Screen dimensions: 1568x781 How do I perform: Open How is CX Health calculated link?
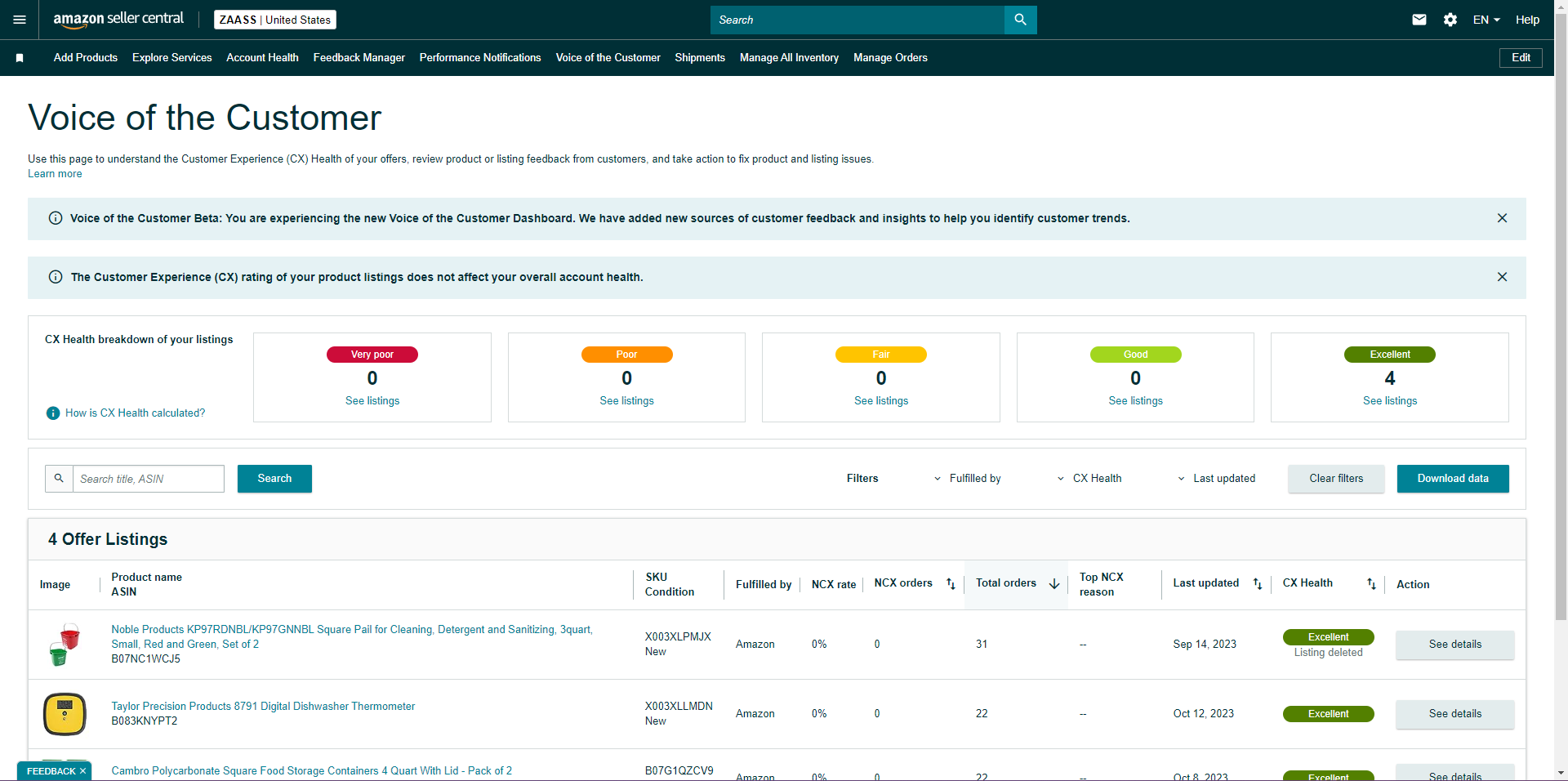click(x=136, y=413)
